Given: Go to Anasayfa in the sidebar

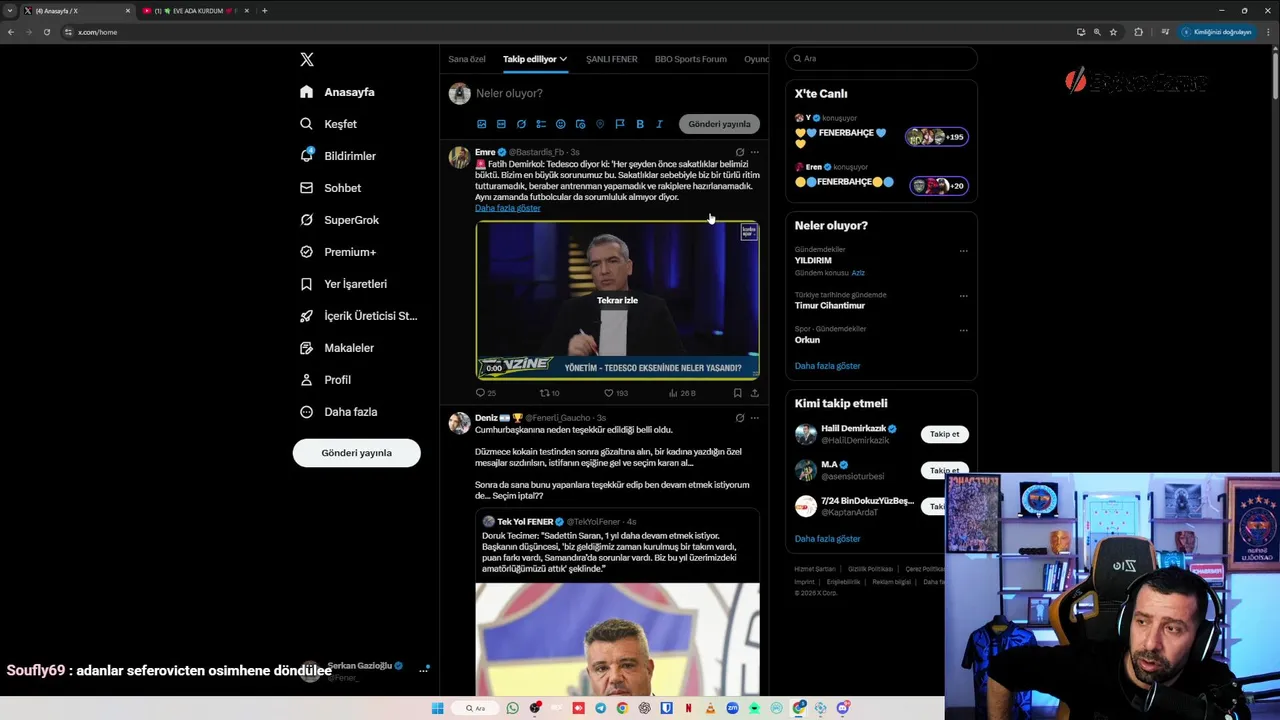Looking at the screenshot, I should pos(337,92).
